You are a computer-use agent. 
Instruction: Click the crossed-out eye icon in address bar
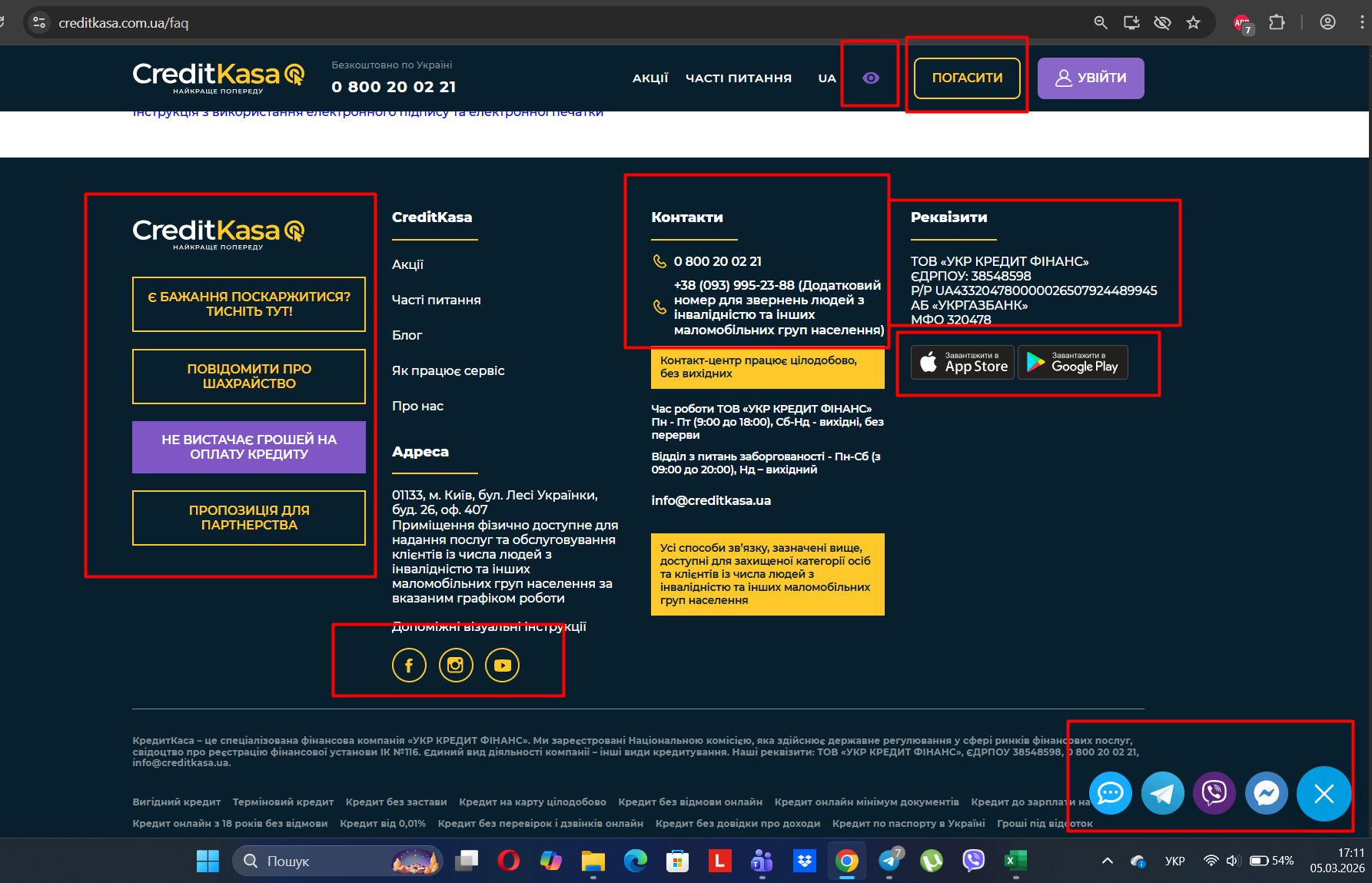coord(1162,23)
